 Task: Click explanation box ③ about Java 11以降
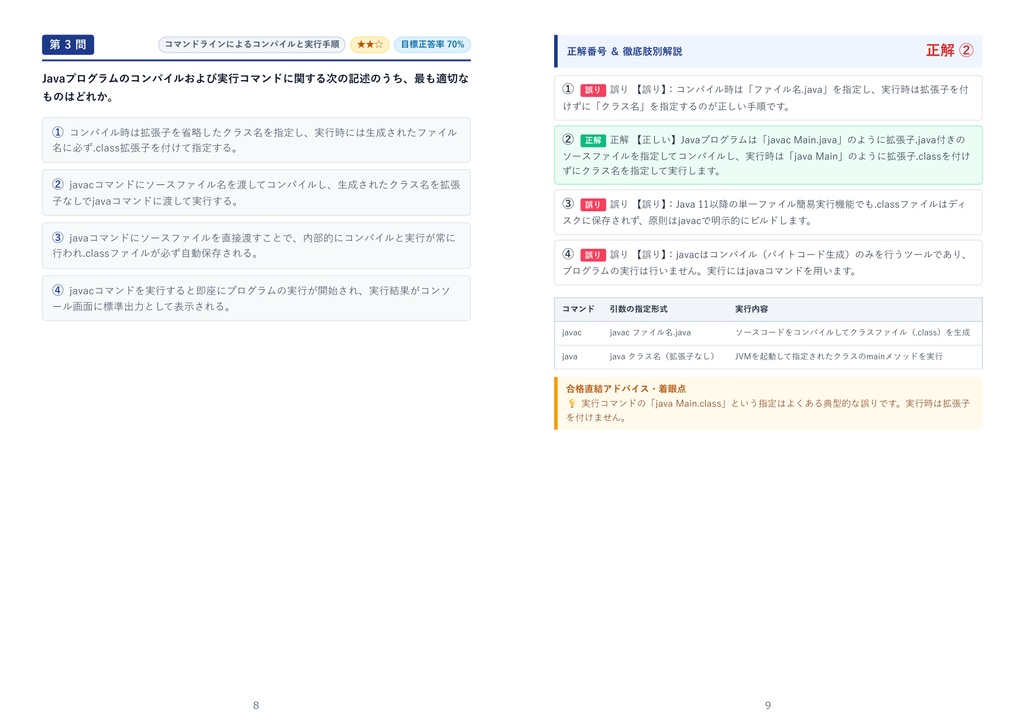point(768,212)
